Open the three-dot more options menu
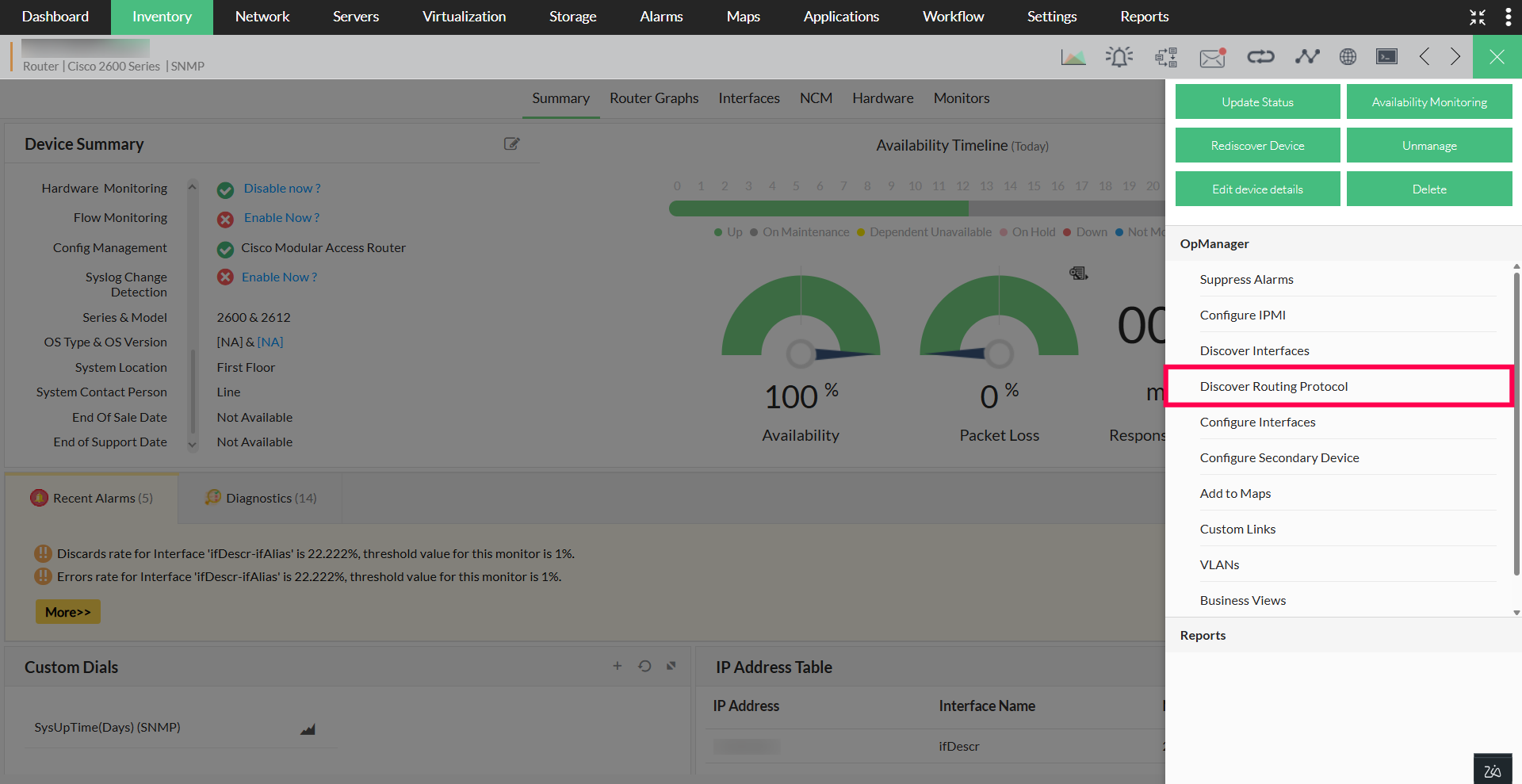This screenshot has width=1522, height=784. pyautogui.click(x=1508, y=17)
